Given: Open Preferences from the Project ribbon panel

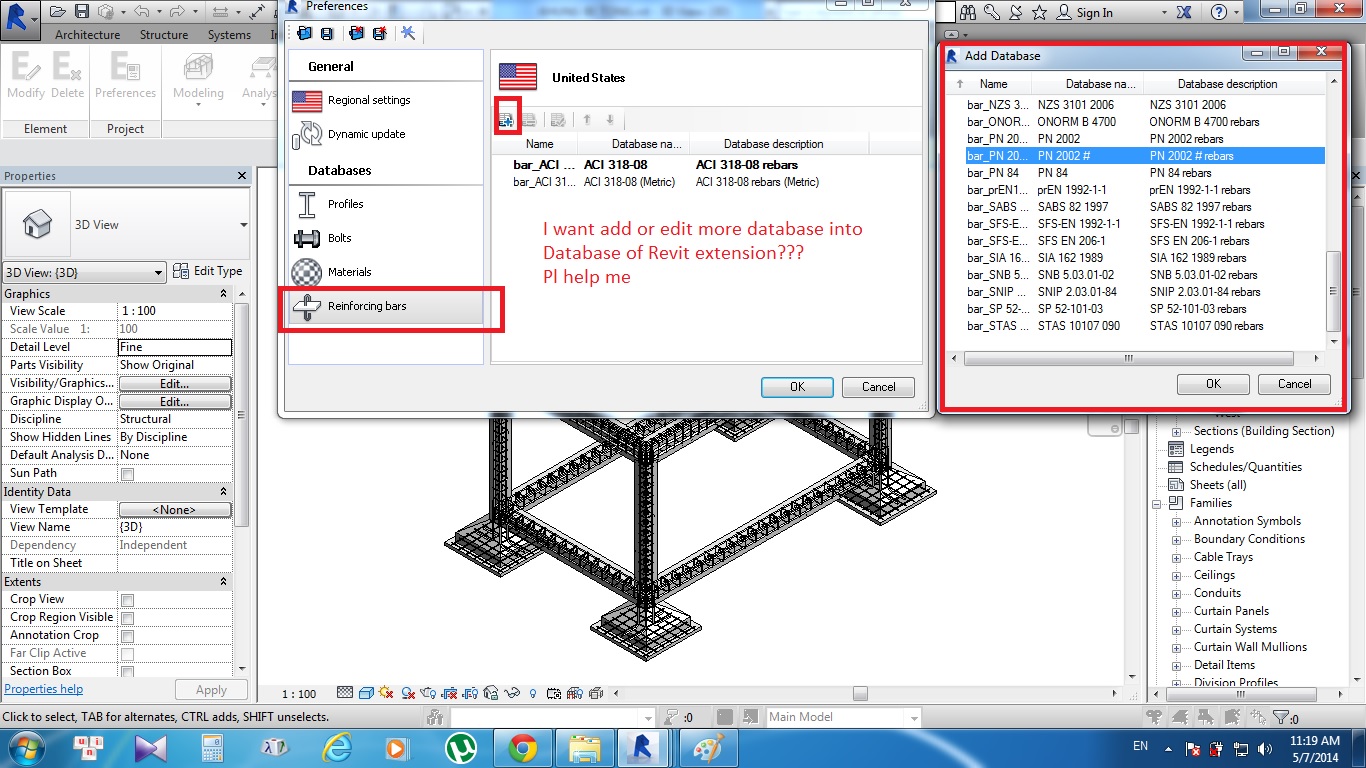Looking at the screenshot, I should point(125,75).
